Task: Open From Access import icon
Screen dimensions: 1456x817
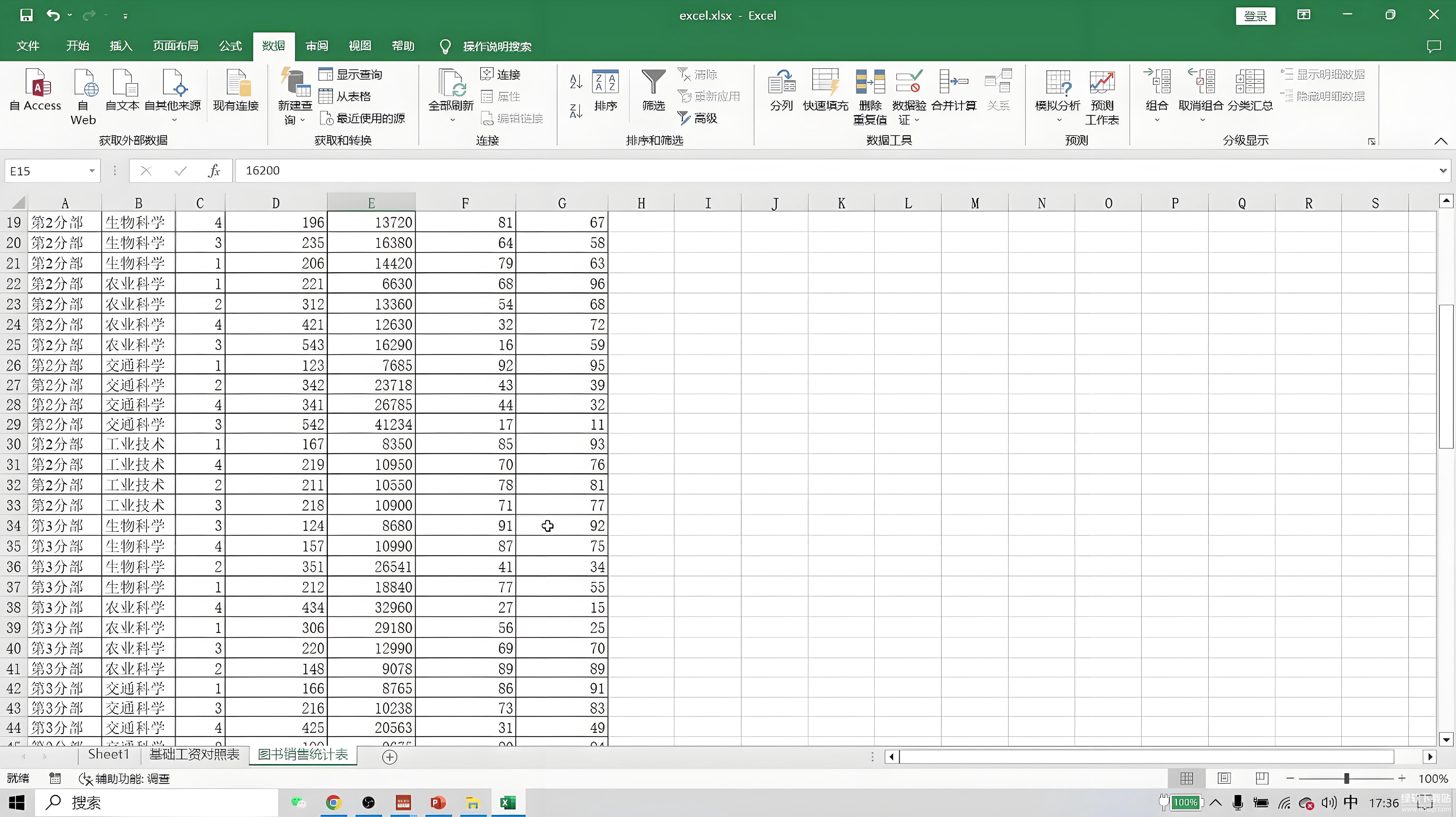Action: point(37,83)
